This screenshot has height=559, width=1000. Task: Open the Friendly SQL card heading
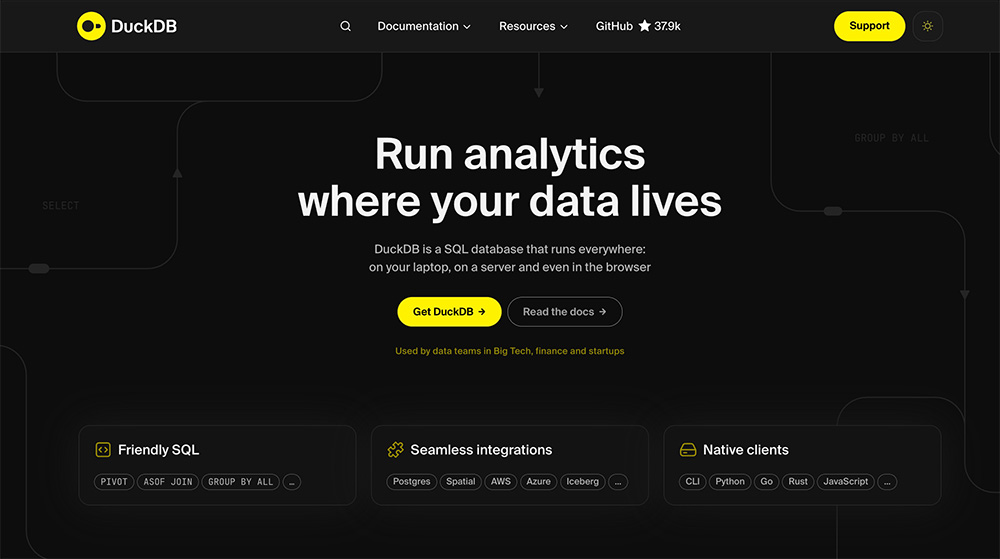158,450
